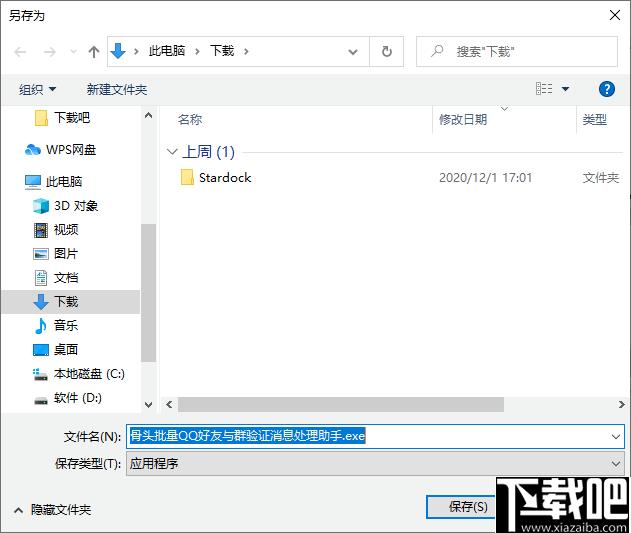Open the 组织 menu
Viewport: 631px width, 533px height.
37,89
